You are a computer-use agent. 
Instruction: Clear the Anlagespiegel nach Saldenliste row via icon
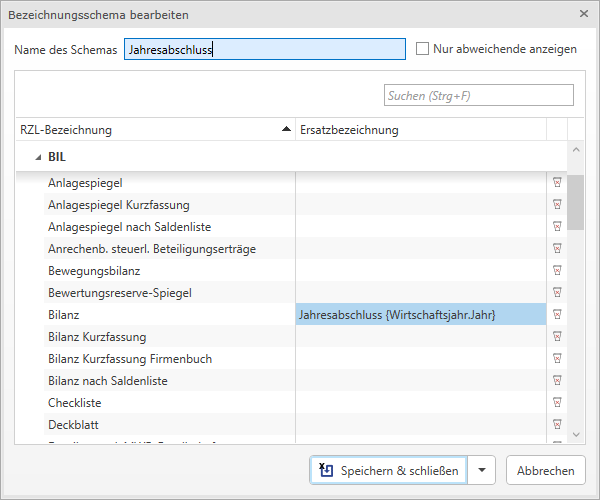[x=557, y=227]
